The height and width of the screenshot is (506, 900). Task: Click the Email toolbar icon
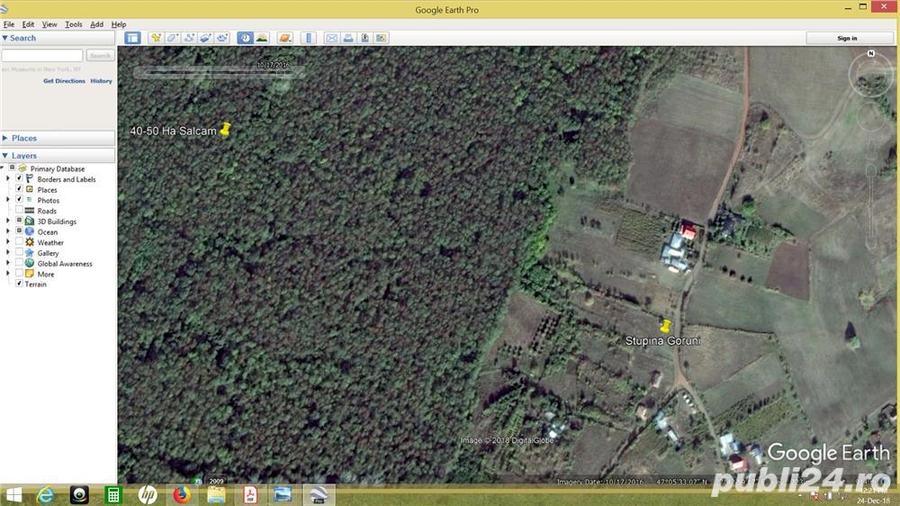tap(331, 38)
